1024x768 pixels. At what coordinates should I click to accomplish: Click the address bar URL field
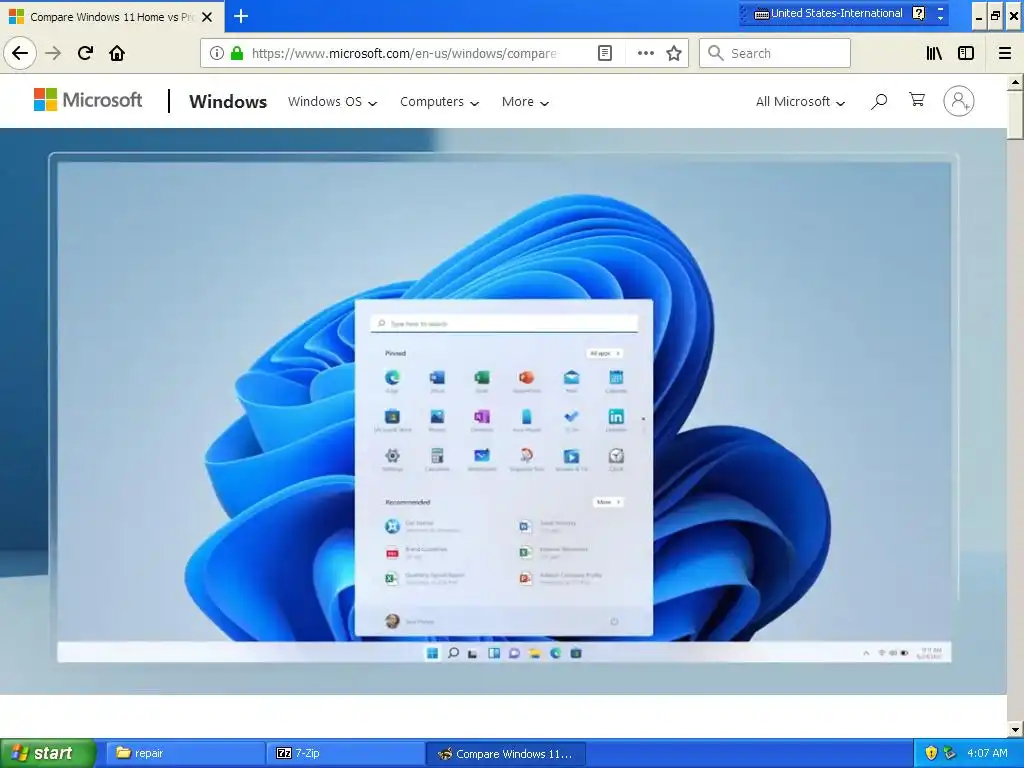click(405, 53)
